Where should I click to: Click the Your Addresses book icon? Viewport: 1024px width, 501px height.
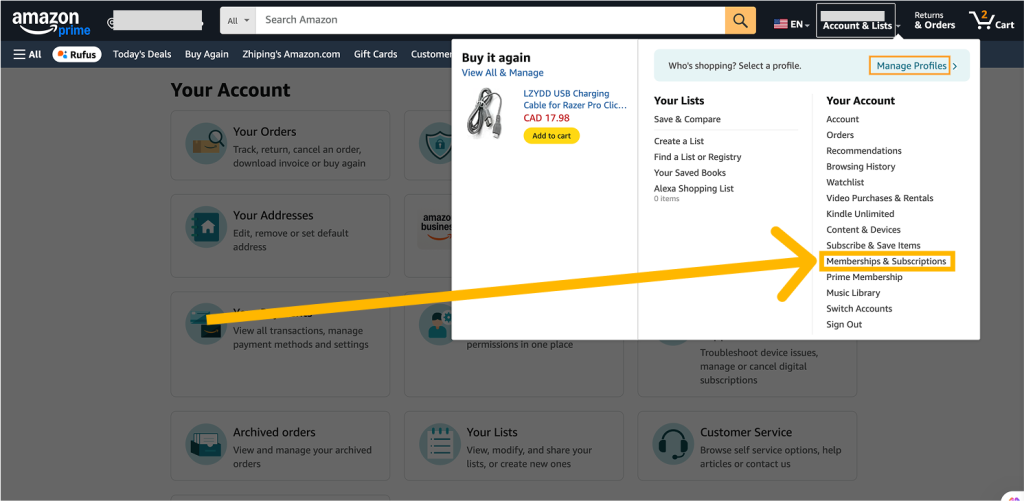tap(206, 227)
